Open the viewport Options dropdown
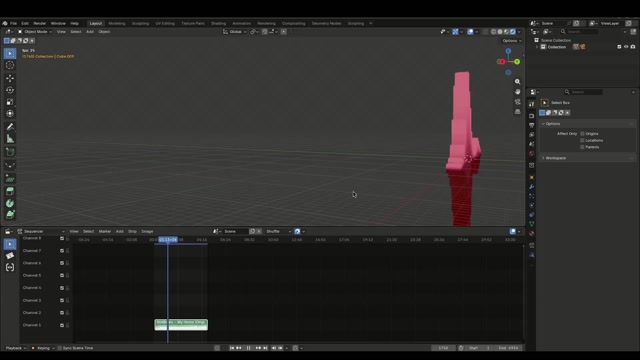 coord(512,41)
